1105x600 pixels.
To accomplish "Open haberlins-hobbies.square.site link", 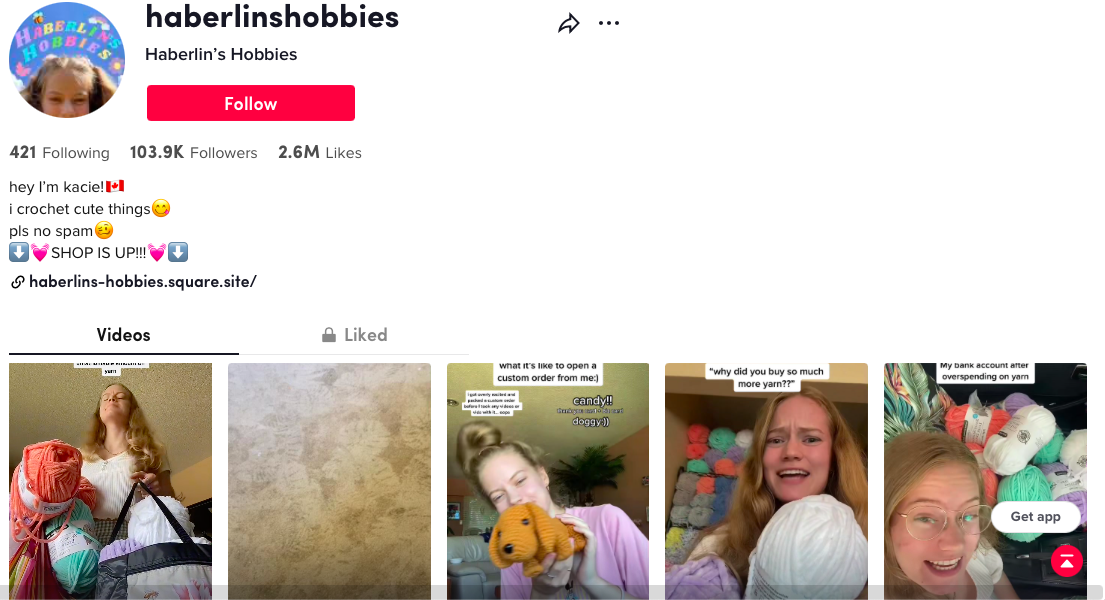I will (142, 282).
